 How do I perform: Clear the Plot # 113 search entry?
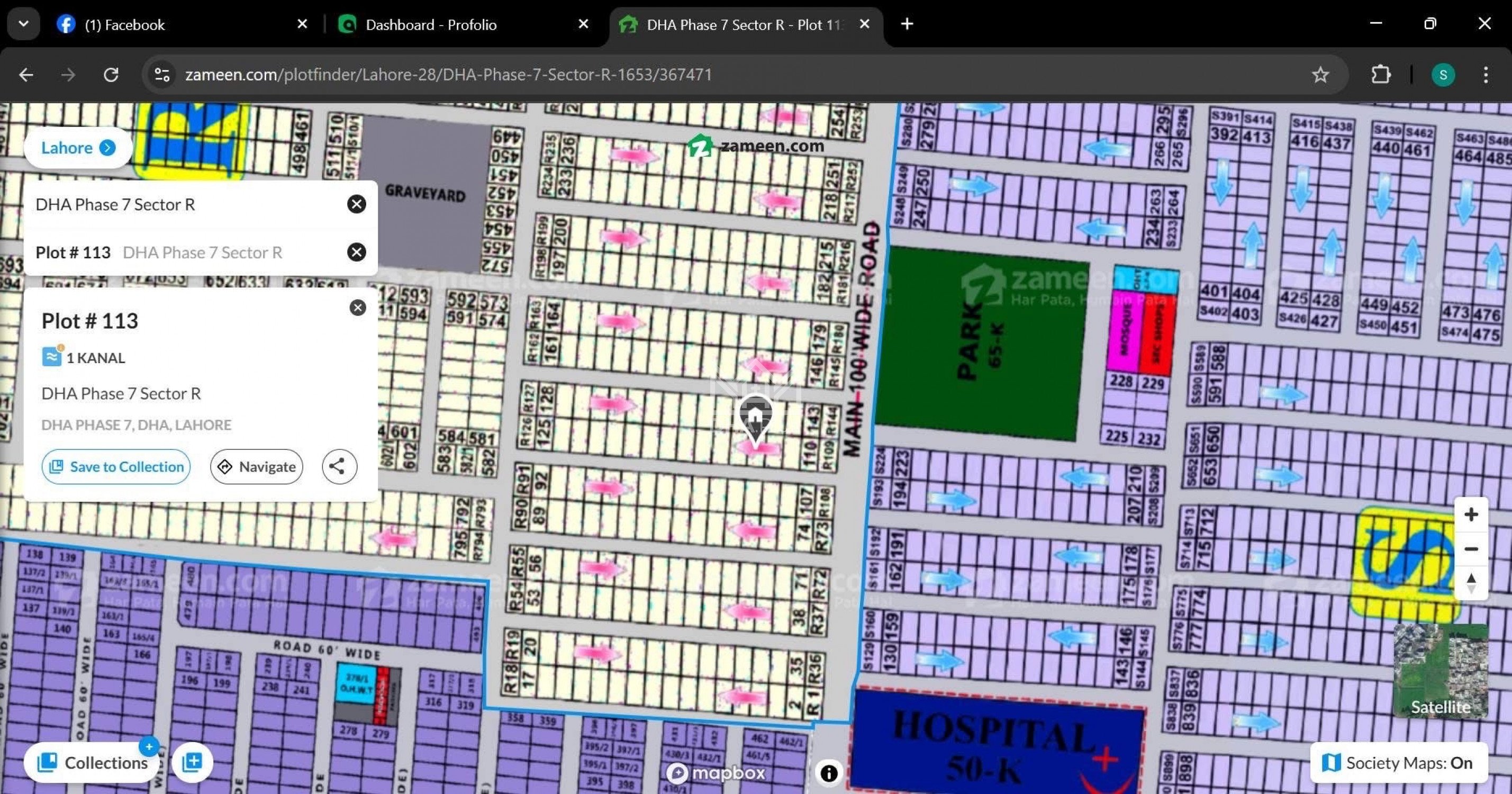(x=356, y=252)
